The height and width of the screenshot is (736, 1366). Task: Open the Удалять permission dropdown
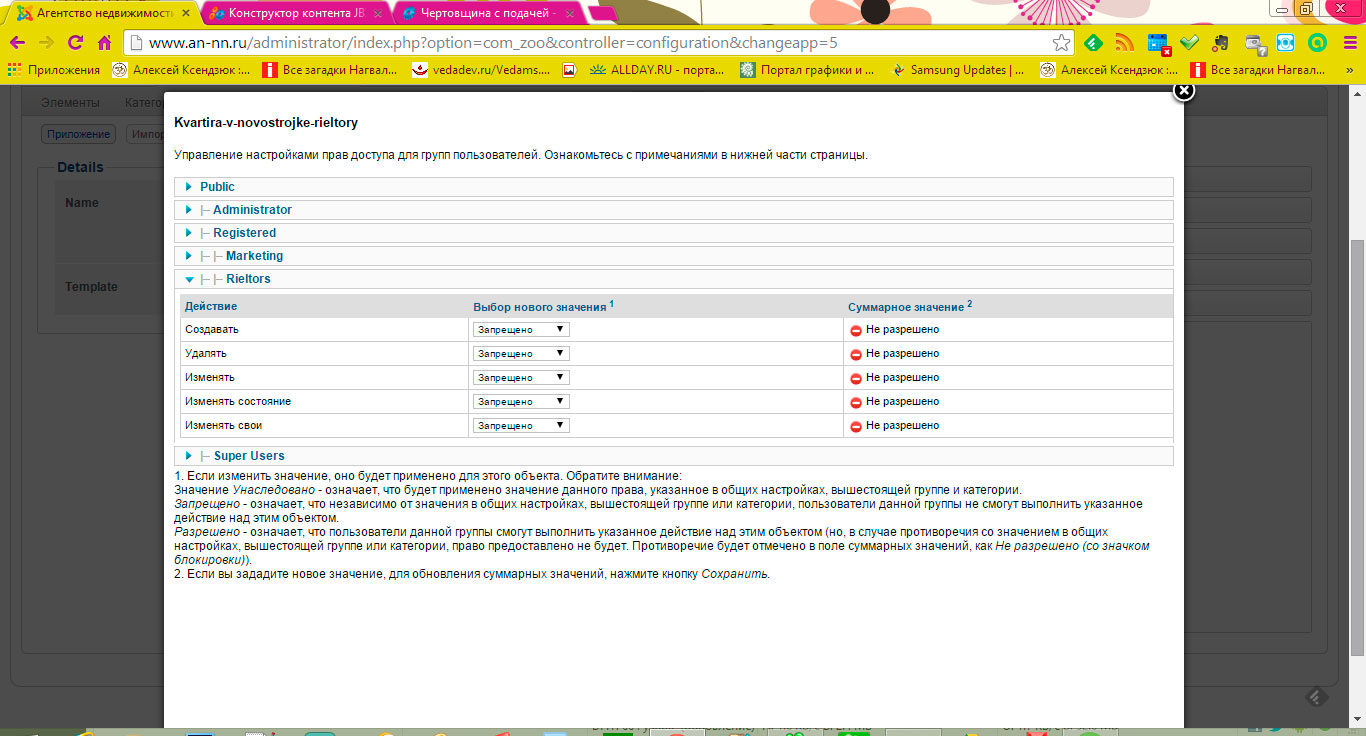pos(521,354)
